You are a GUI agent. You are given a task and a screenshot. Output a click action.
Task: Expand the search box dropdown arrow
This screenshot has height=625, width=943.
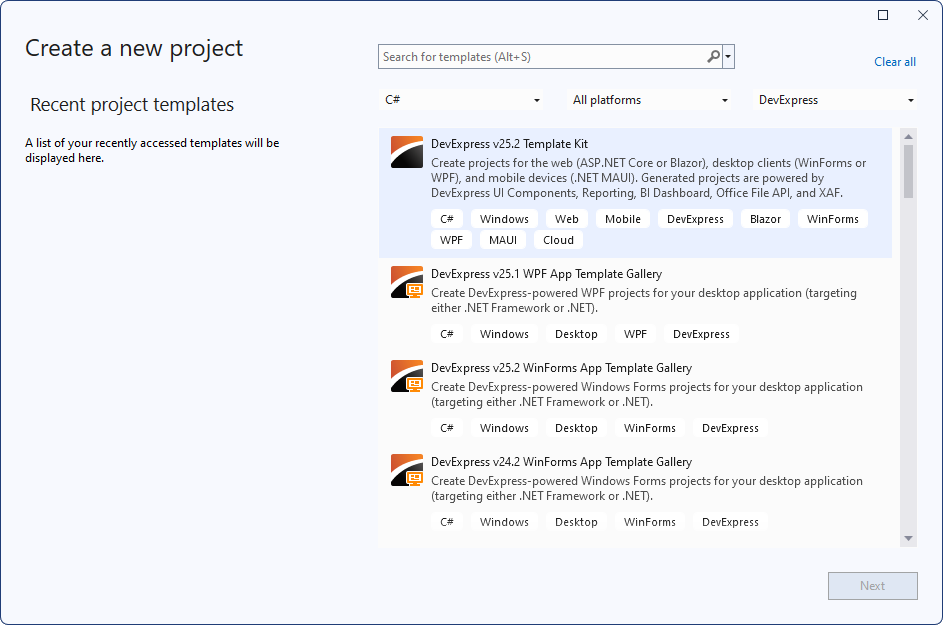click(x=728, y=56)
